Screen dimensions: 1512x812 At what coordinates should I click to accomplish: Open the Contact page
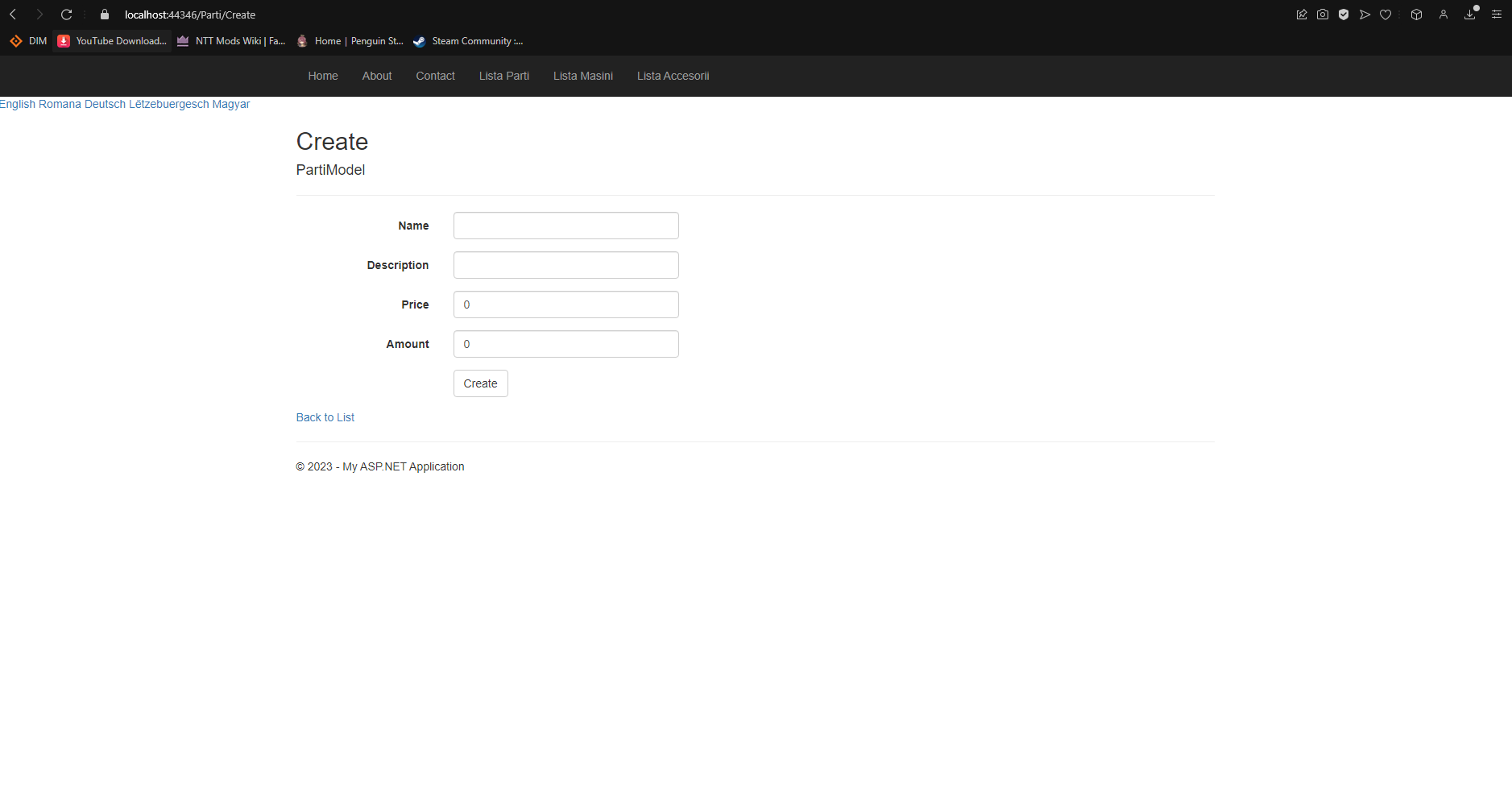435,76
